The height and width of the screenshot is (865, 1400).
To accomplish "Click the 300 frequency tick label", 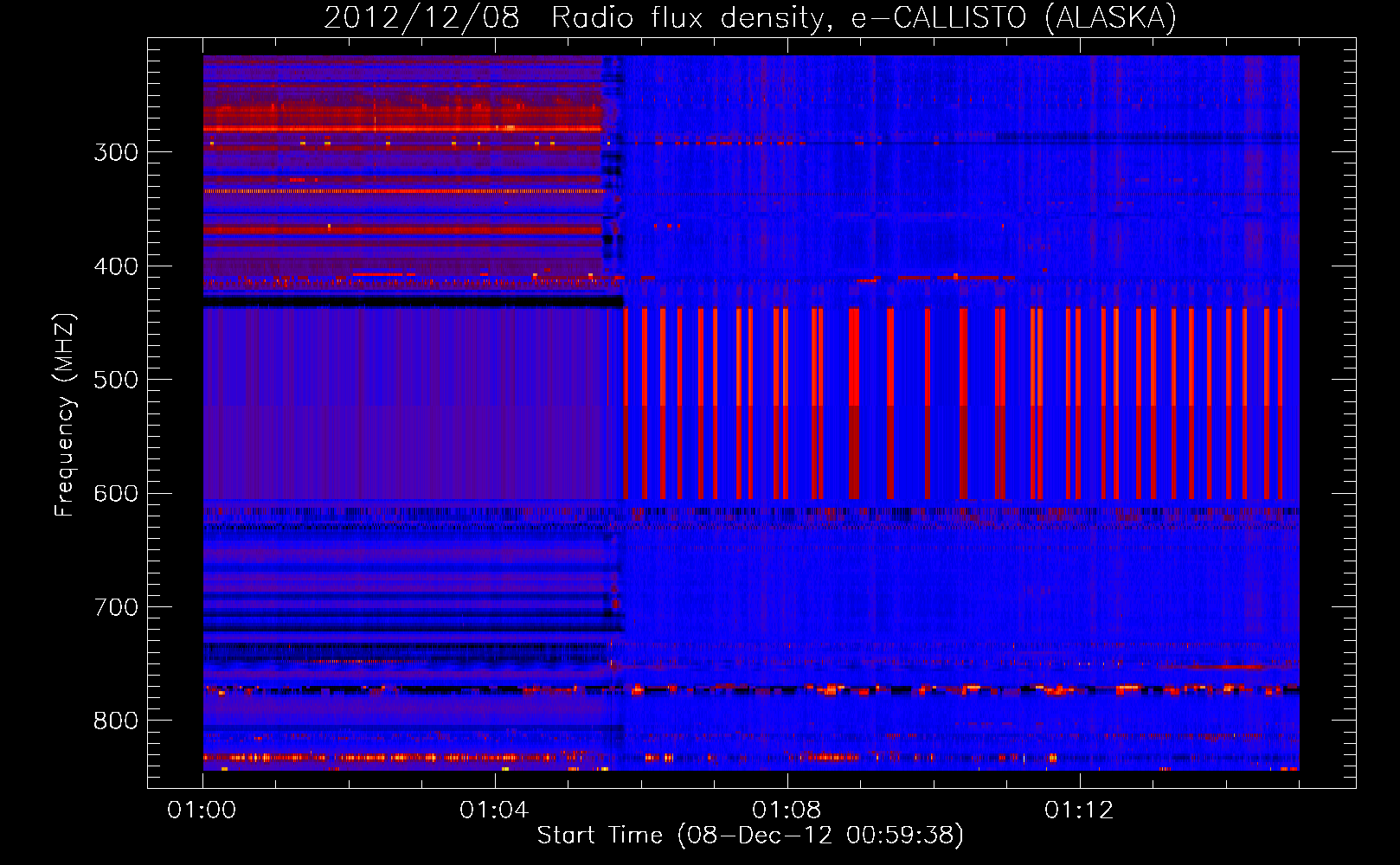I will pyautogui.click(x=115, y=152).
